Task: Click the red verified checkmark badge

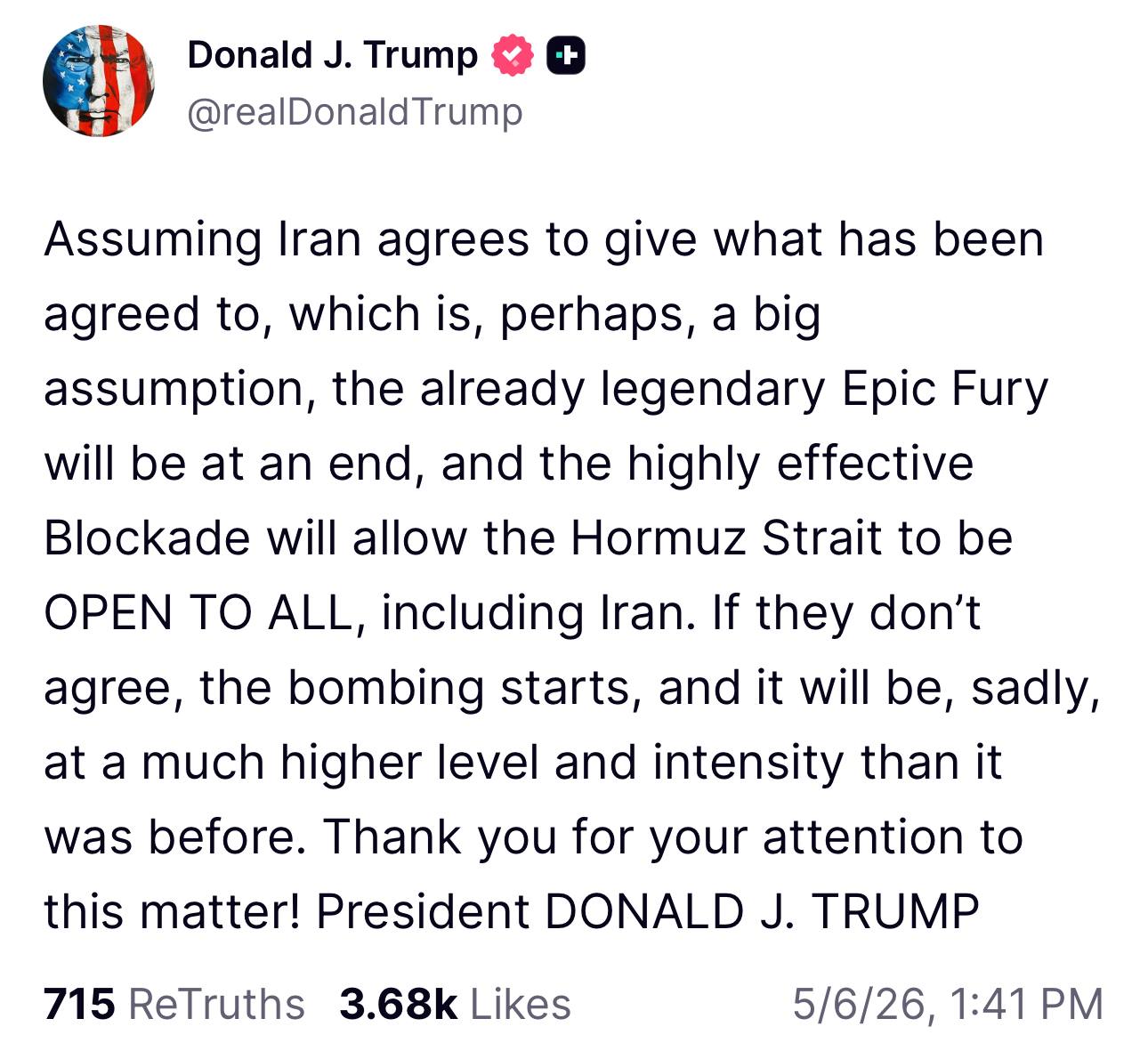Action: [511, 56]
